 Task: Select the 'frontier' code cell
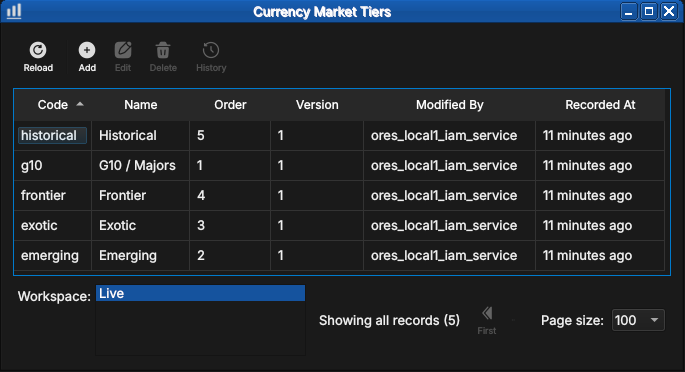click(x=52, y=195)
